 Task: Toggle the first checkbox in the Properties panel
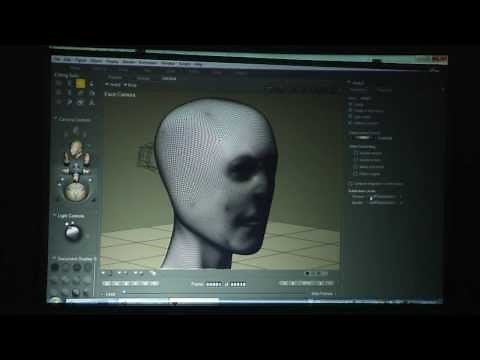(350, 104)
